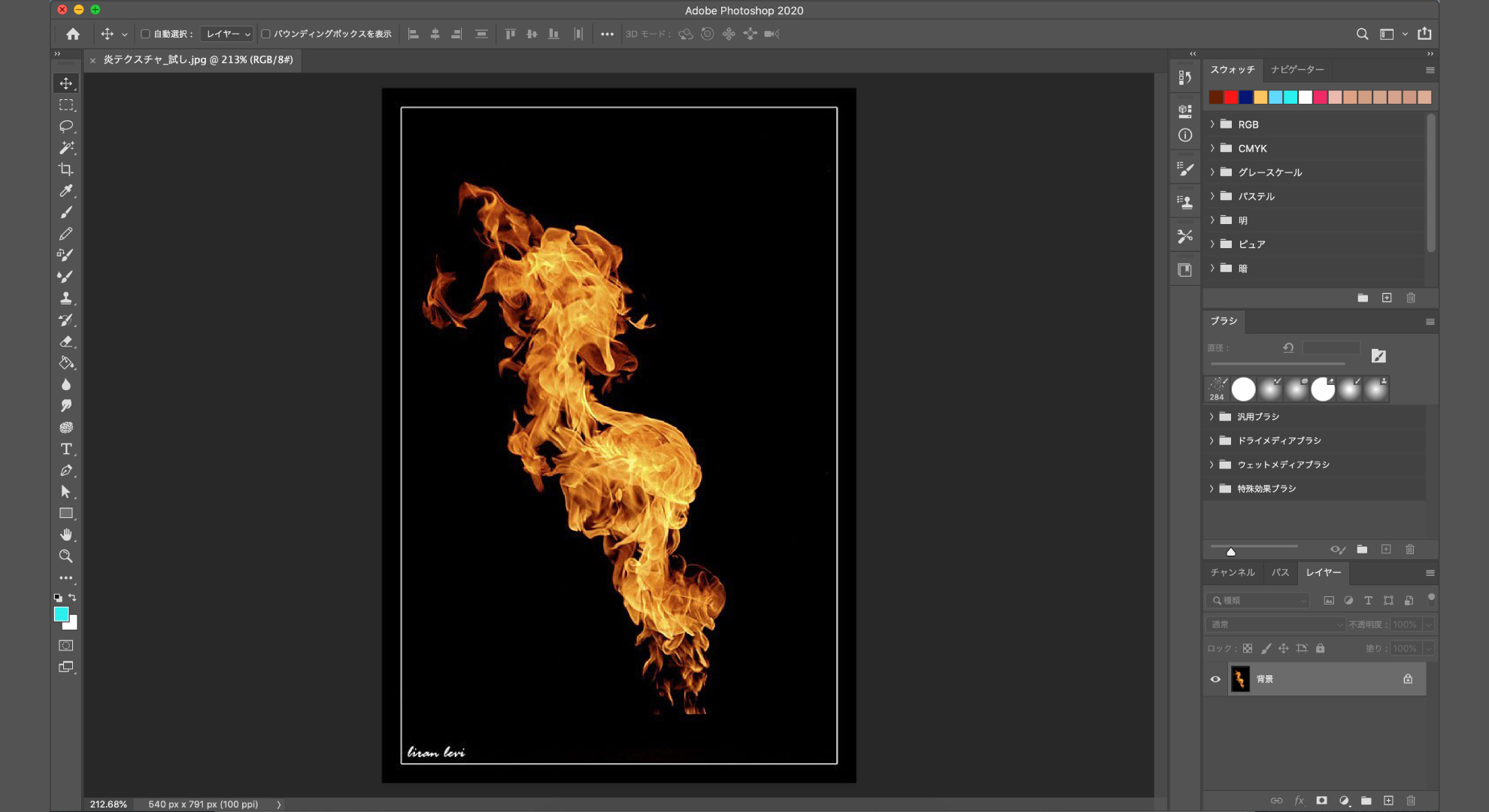Screen dimensions: 1489x812
Task: Select the Horizontal Type tool
Action: pyautogui.click(x=66, y=449)
